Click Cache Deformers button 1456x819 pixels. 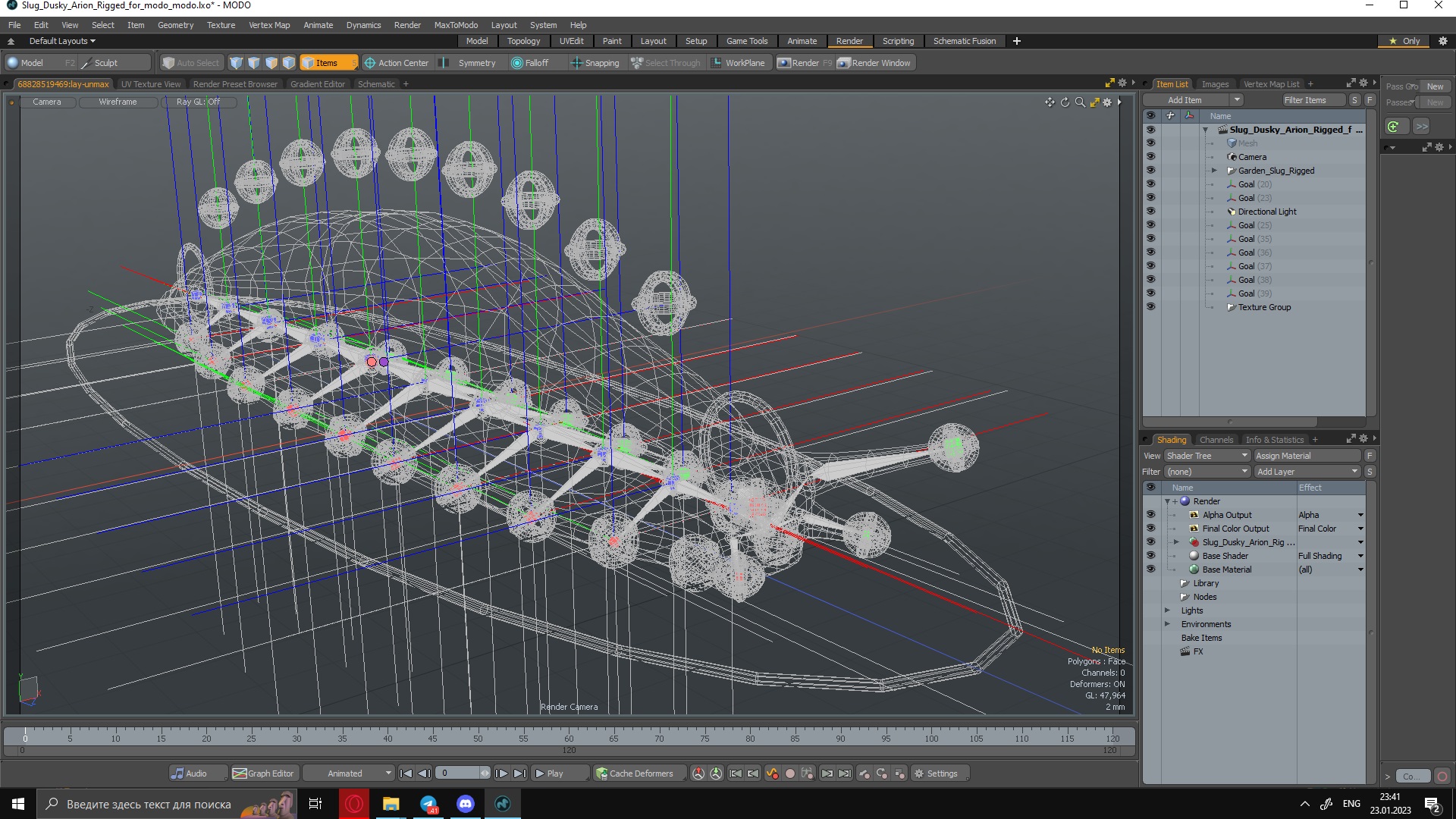coord(640,773)
